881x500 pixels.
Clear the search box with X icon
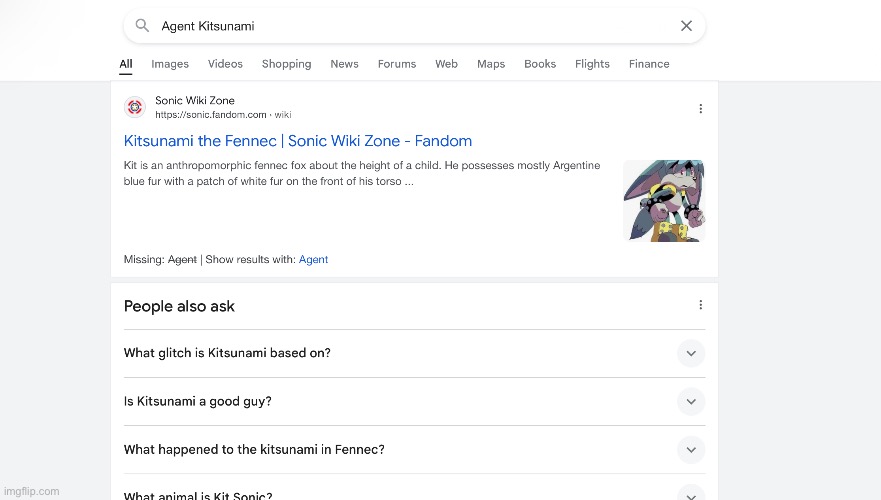click(686, 26)
